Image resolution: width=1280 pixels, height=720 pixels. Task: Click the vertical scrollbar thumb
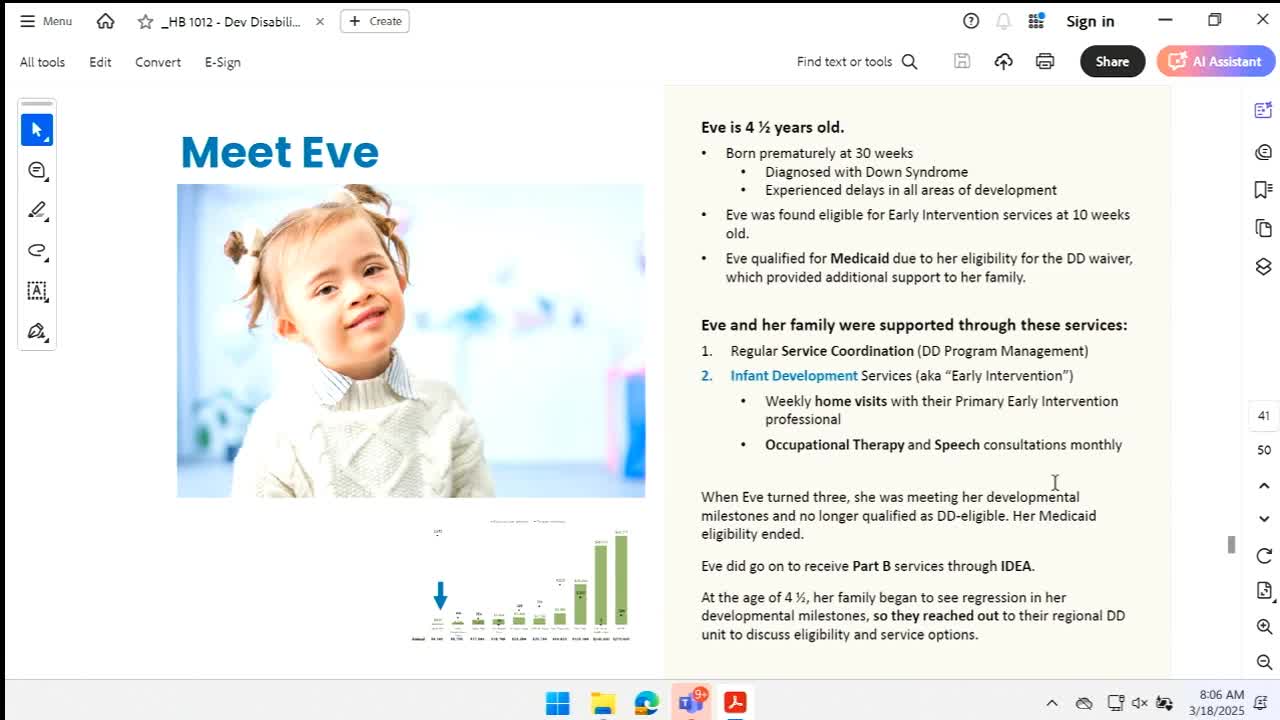tap(1232, 545)
